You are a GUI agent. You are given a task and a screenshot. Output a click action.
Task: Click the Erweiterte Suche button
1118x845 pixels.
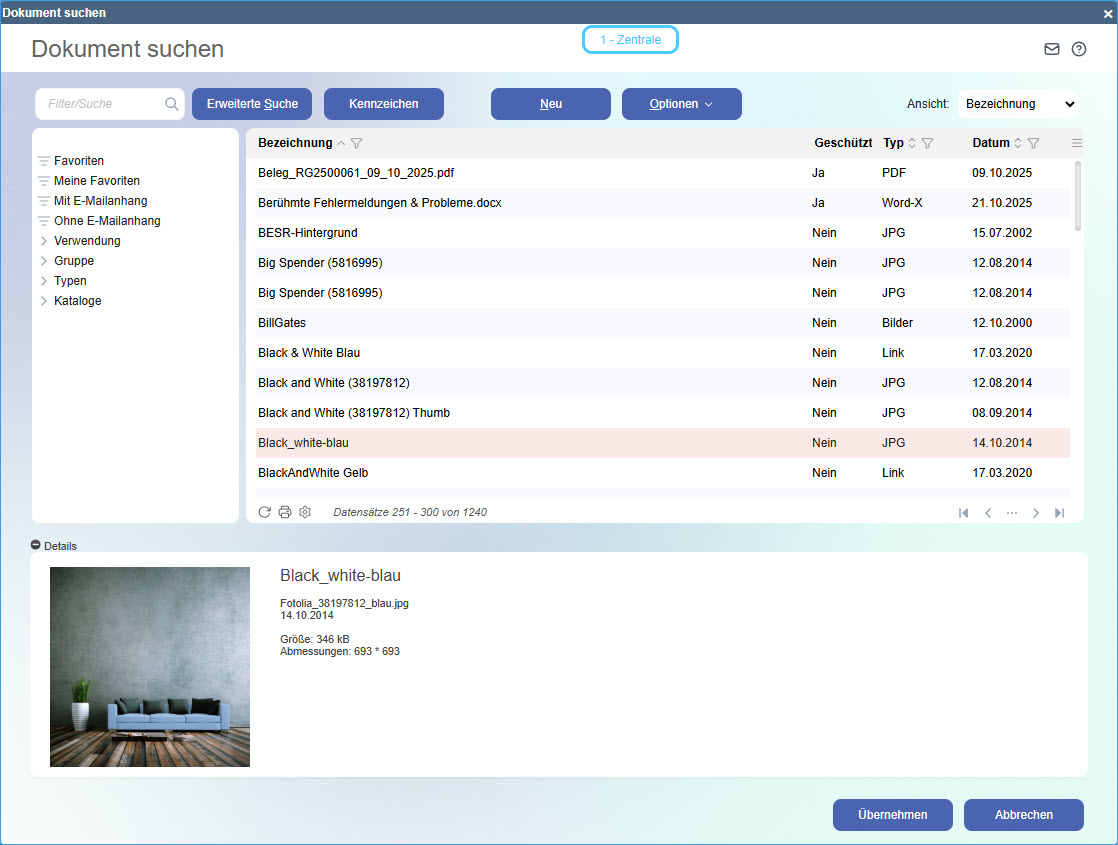coord(251,103)
